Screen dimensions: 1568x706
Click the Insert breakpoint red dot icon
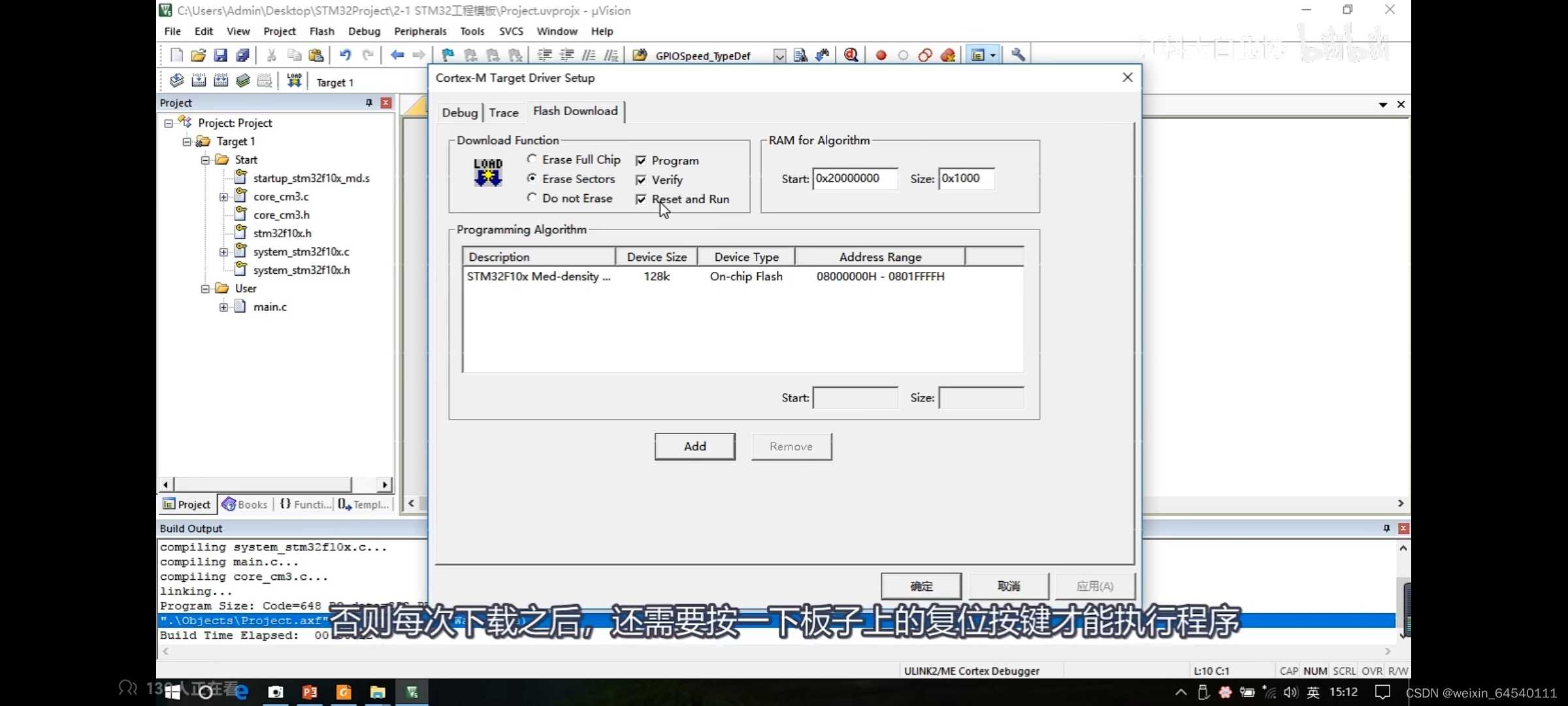click(881, 56)
